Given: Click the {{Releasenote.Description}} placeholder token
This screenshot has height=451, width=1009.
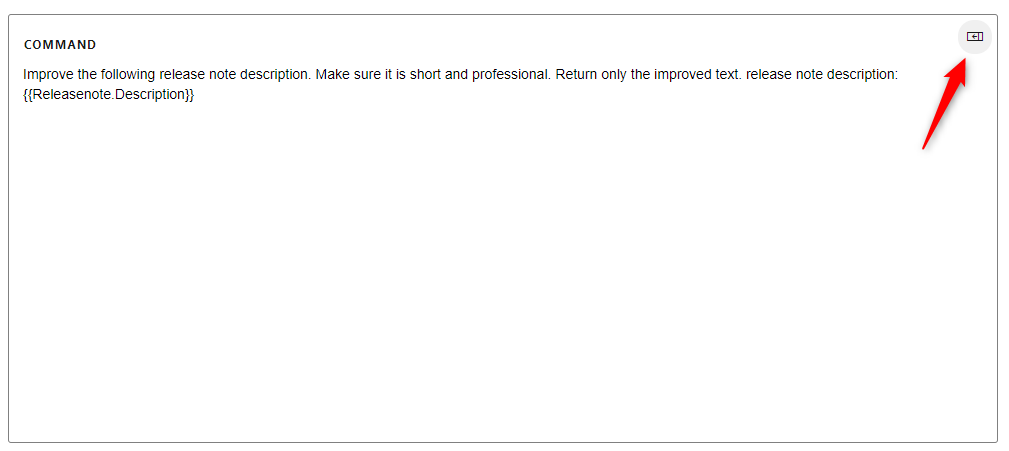Looking at the screenshot, I should click(108, 94).
